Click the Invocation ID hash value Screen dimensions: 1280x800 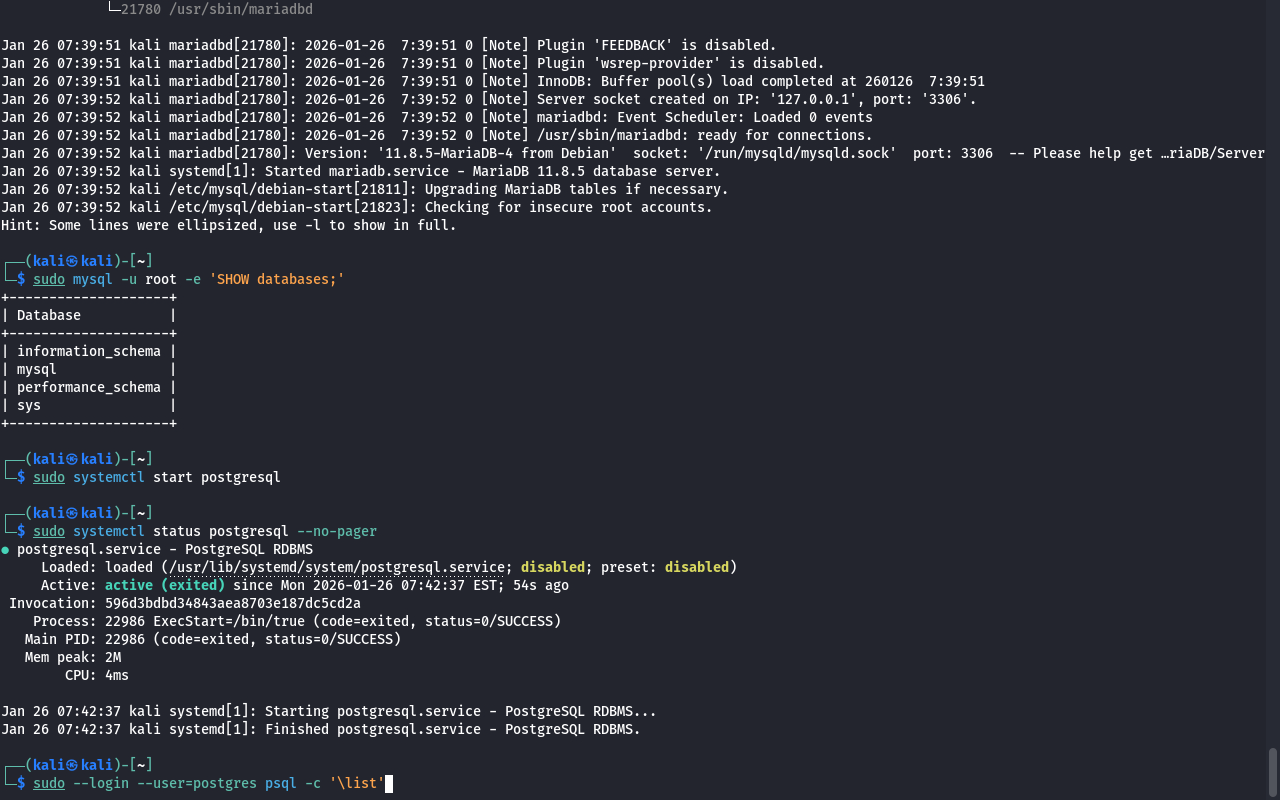[232, 603]
